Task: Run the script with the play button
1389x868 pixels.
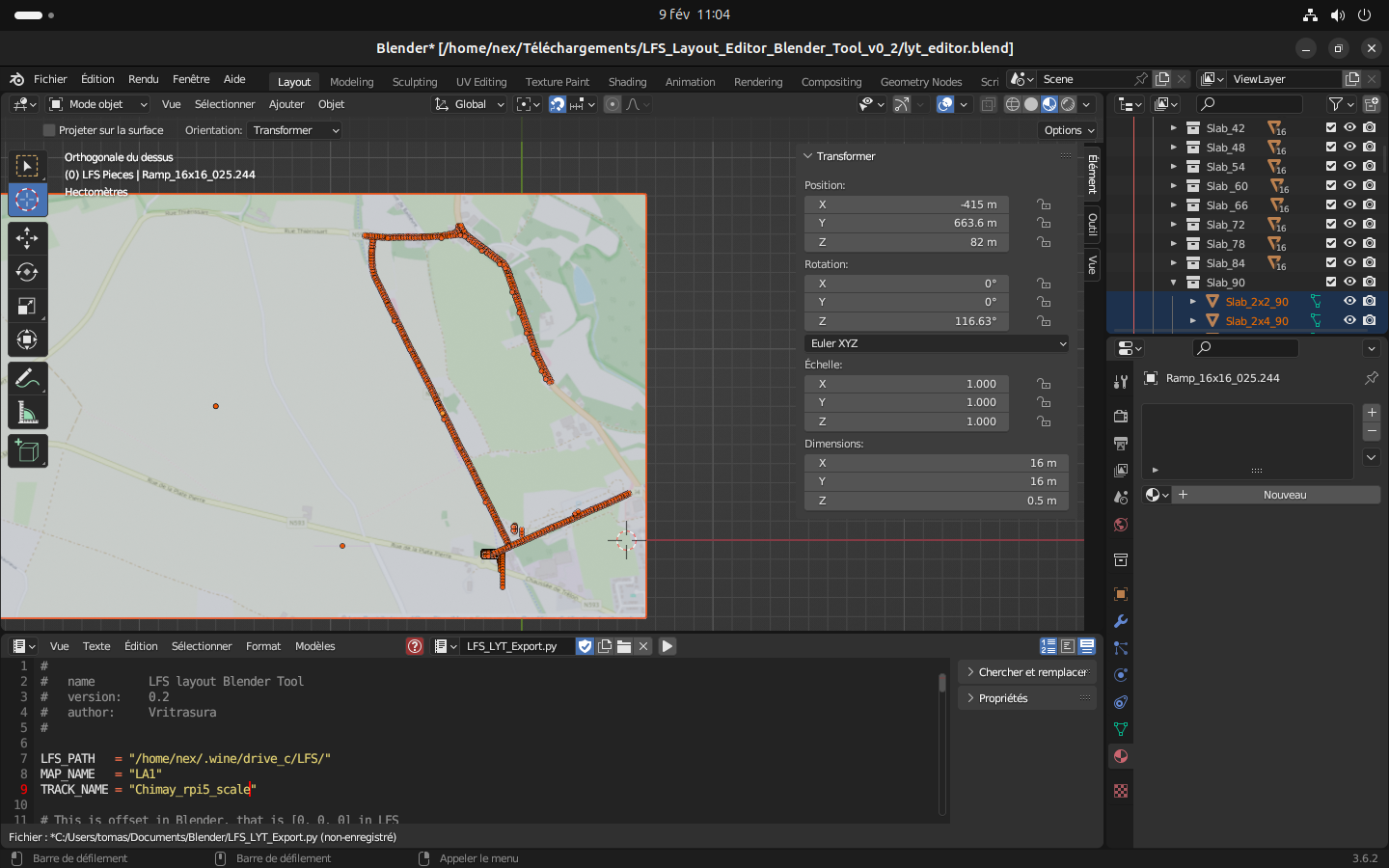Action: pyautogui.click(x=667, y=646)
